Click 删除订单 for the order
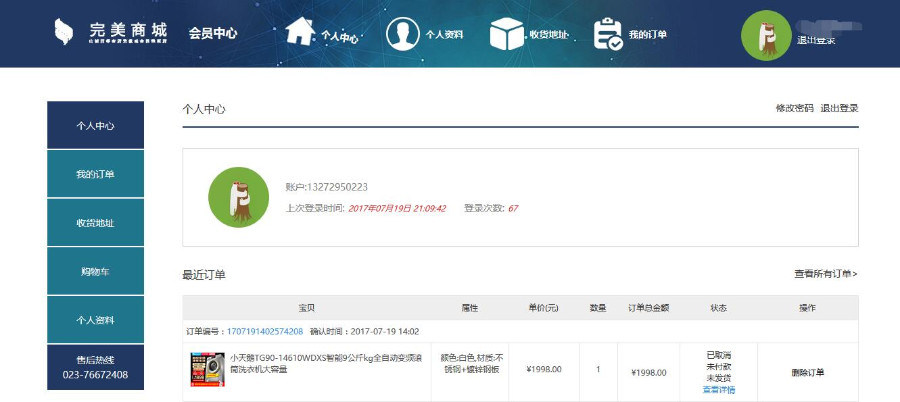 (808, 373)
